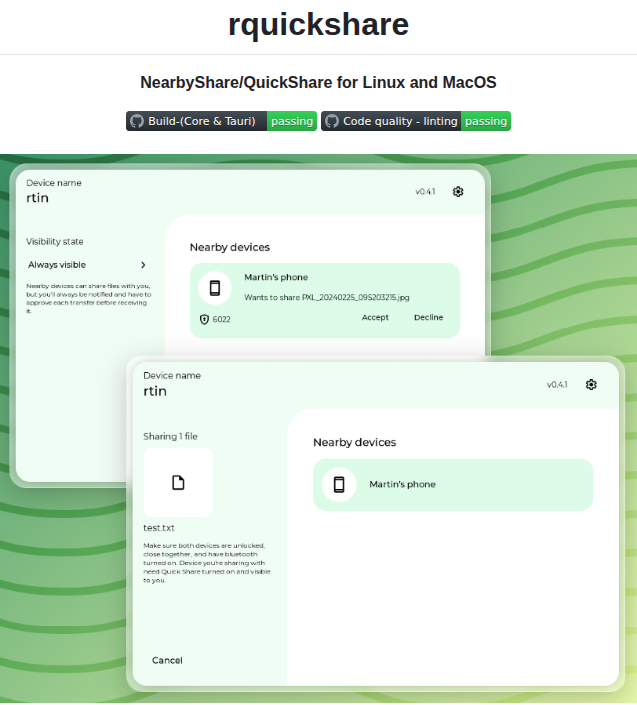Open Always visible visibility option
The image size is (637, 705).
(87, 265)
